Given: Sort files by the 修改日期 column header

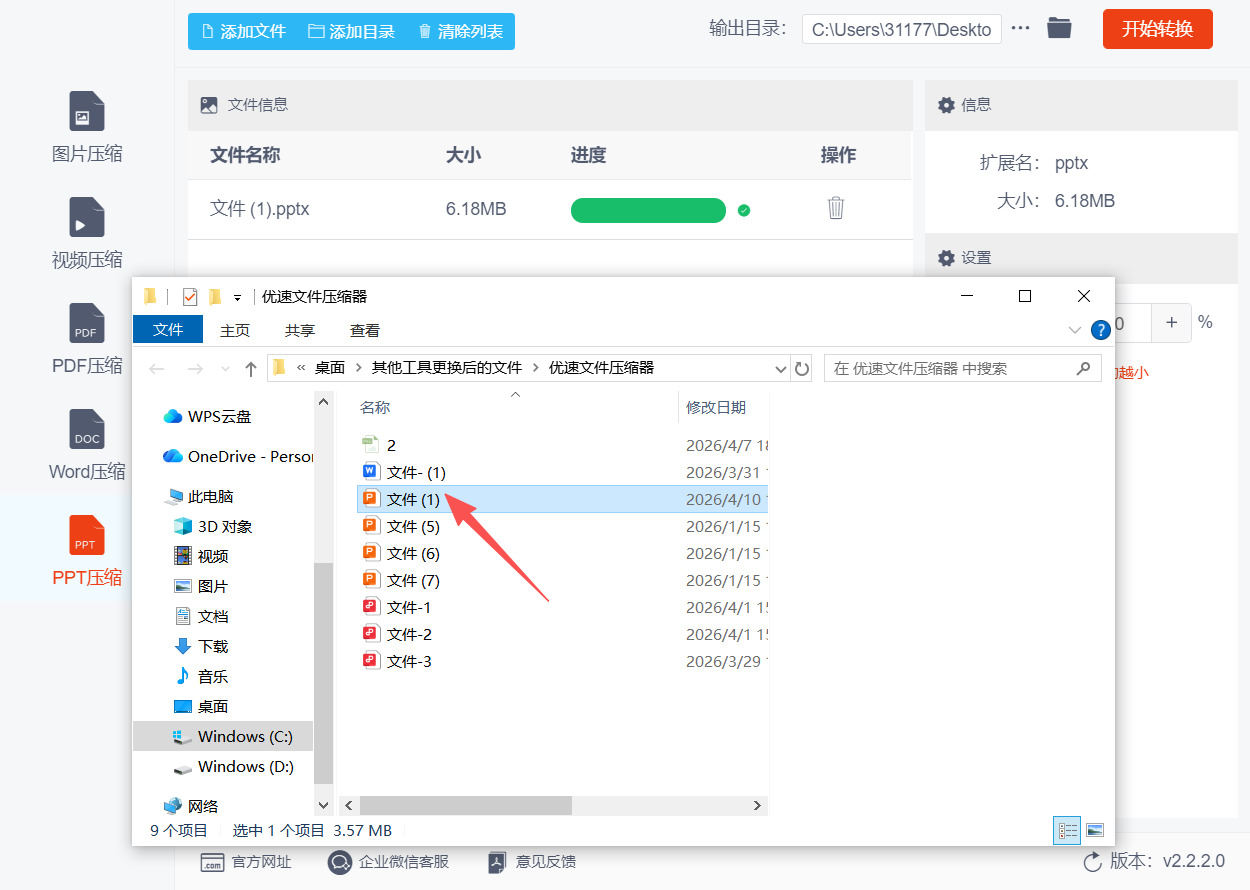Looking at the screenshot, I should click(715, 407).
